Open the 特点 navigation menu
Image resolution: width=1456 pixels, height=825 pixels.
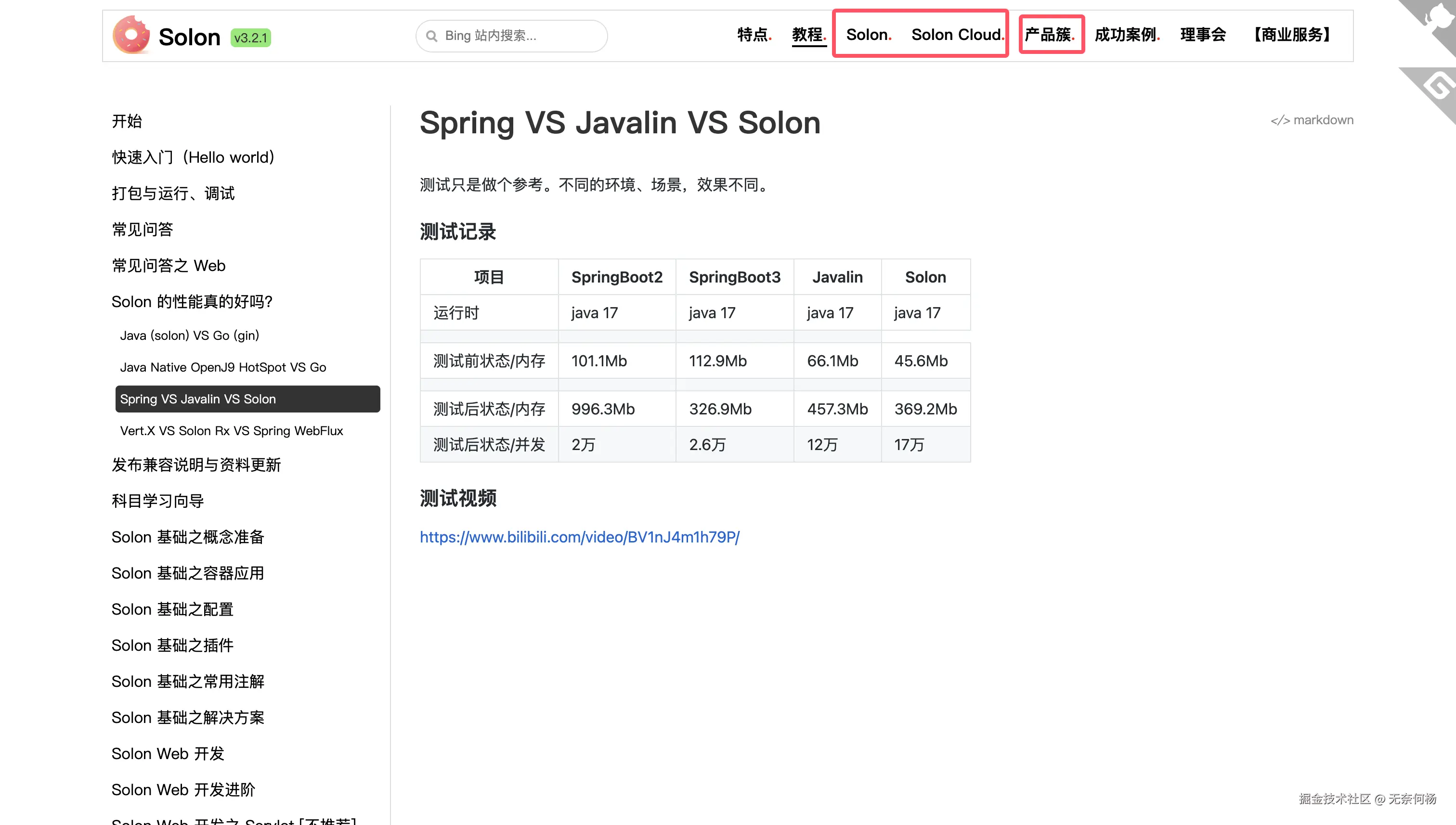(754, 35)
